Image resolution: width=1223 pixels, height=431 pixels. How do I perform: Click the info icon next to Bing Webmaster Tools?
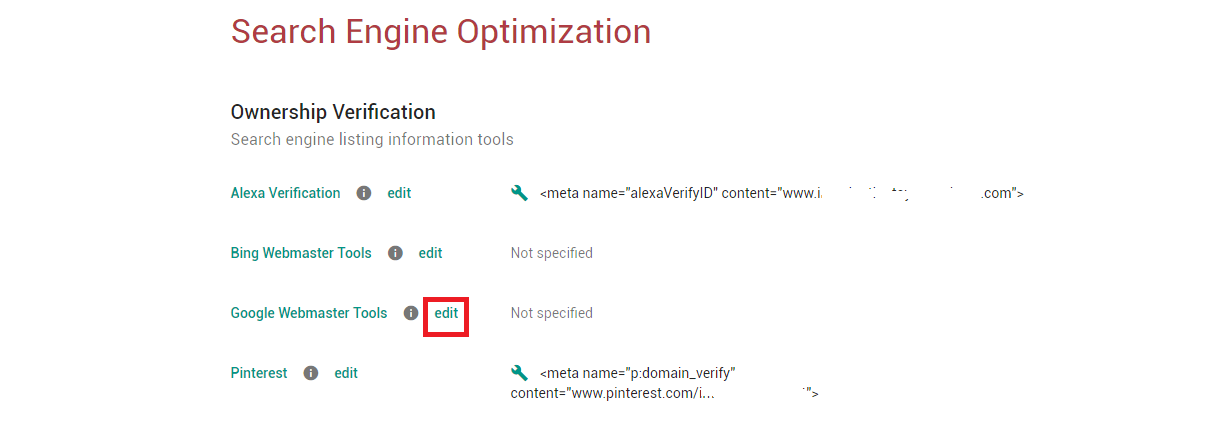pyautogui.click(x=395, y=253)
